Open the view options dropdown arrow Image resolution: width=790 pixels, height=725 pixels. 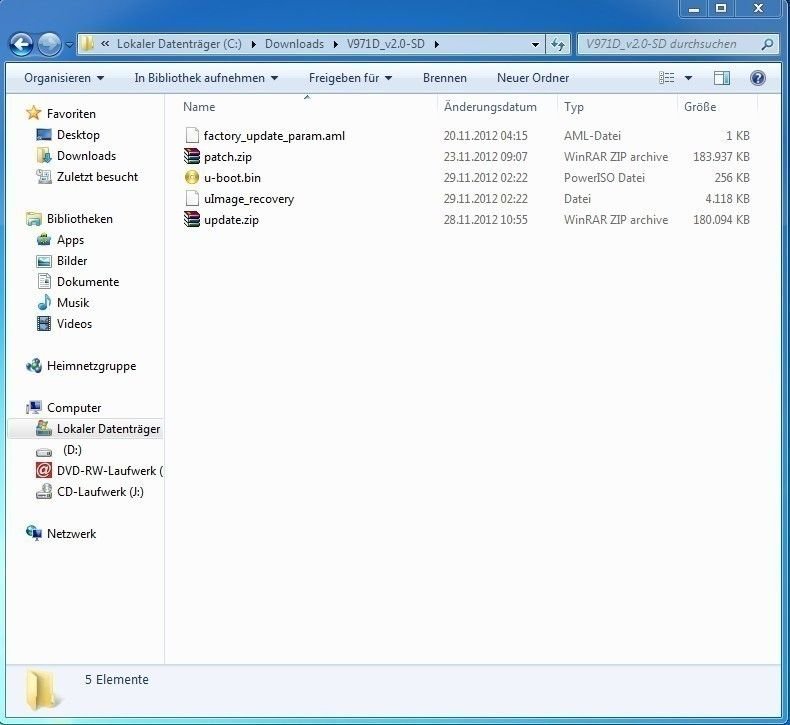tap(688, 78)
